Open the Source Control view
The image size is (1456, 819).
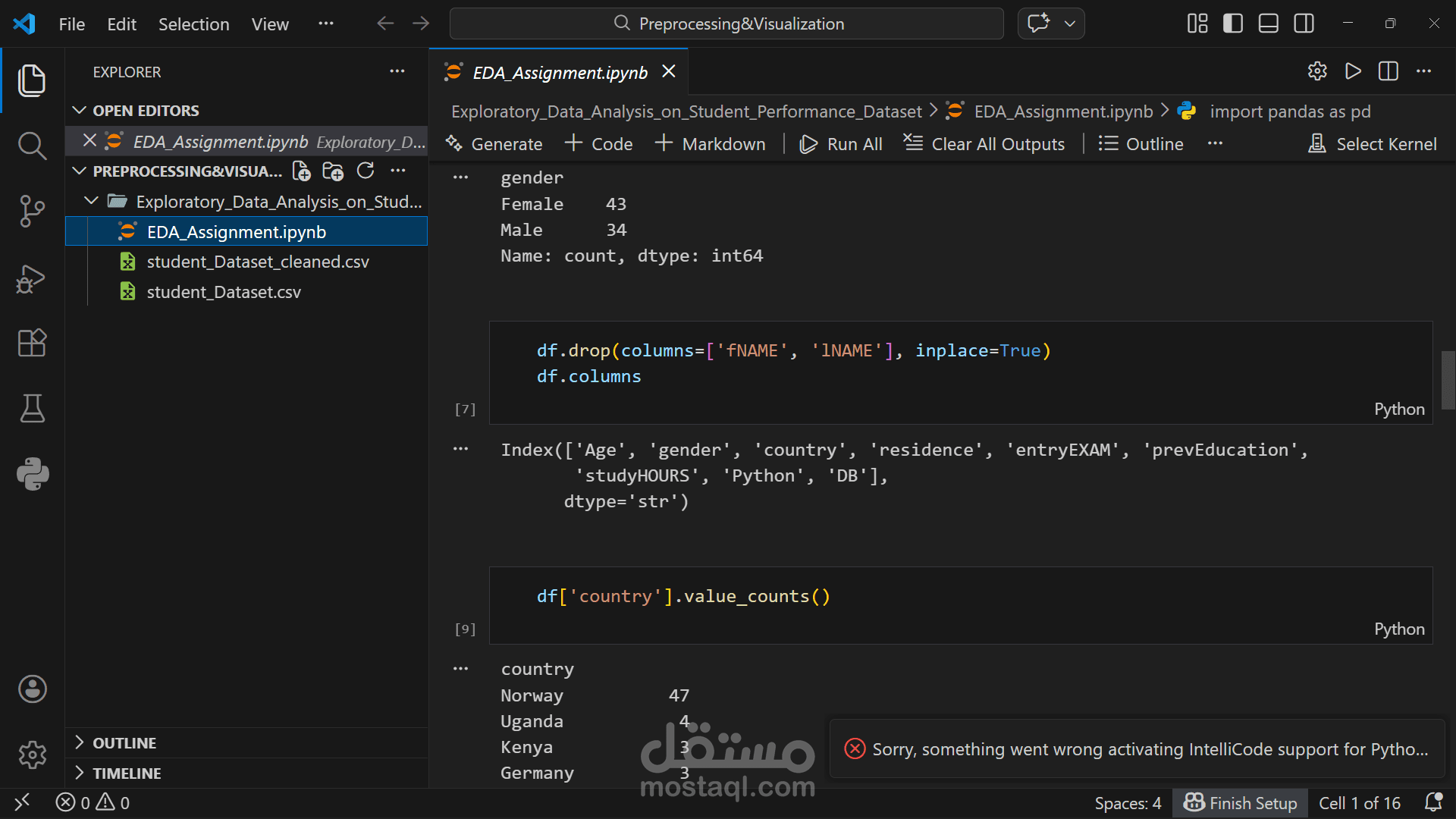[32, 211]
